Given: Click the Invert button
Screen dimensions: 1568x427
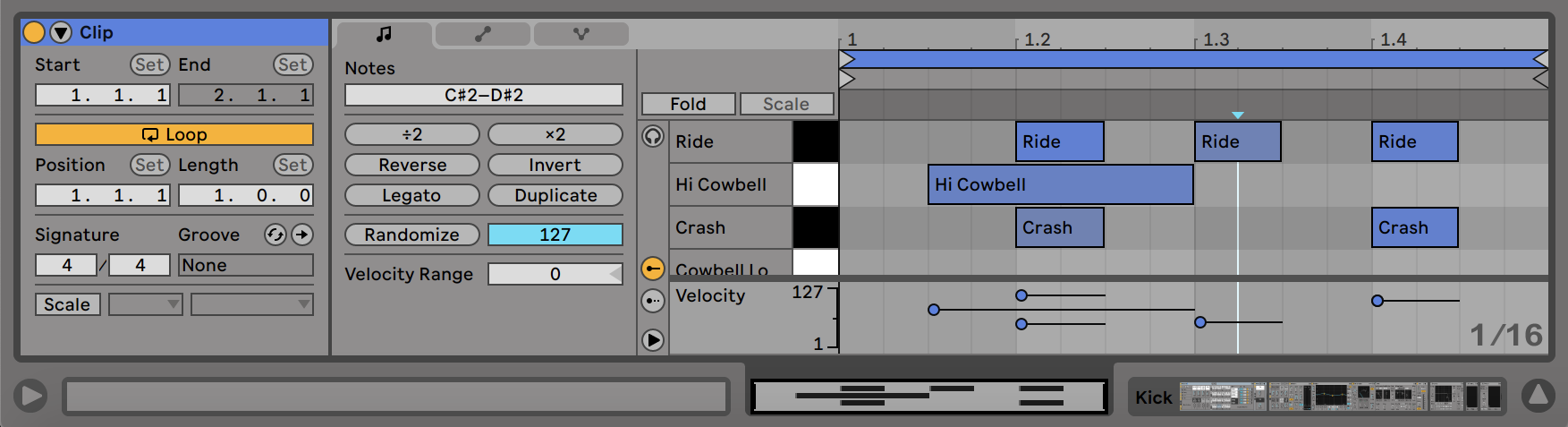Looking at the screenshot, I should (x=555, y=165).
